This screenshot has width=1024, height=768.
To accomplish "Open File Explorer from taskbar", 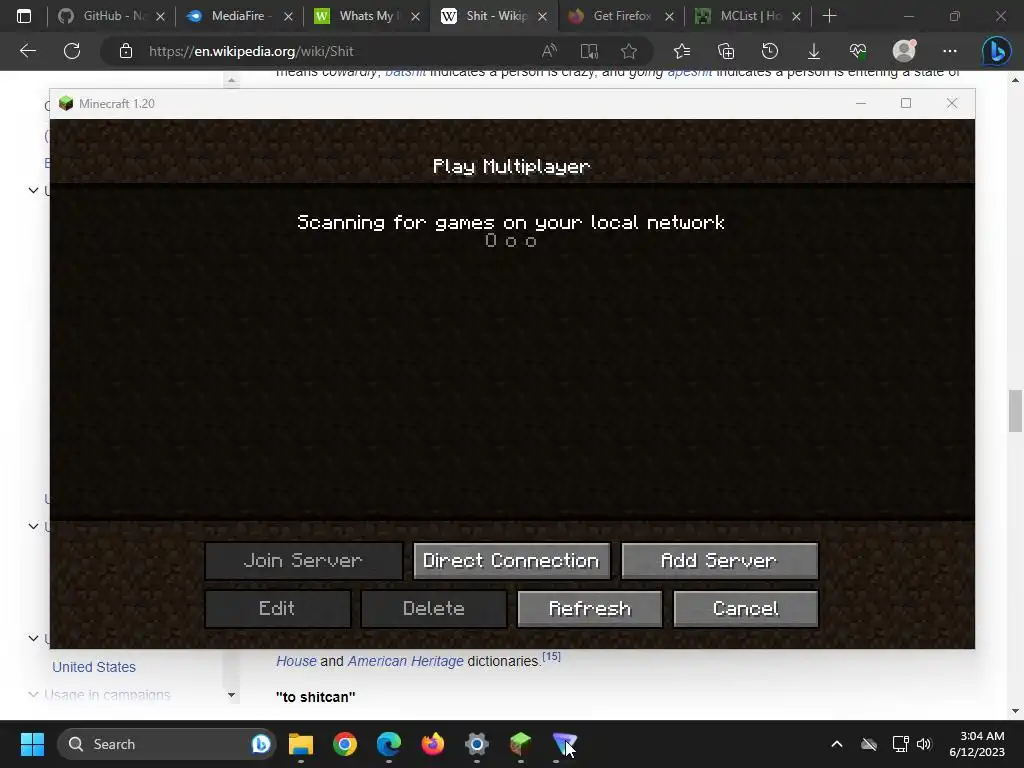I will pos(300,744).
